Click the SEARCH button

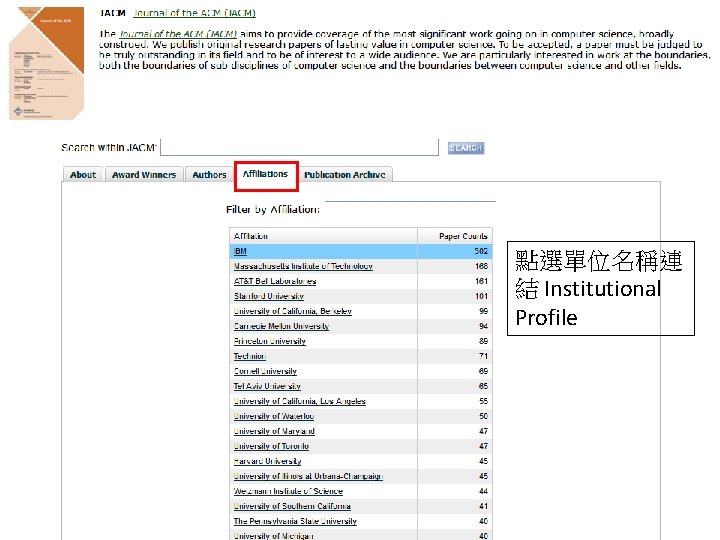point(466,148)
